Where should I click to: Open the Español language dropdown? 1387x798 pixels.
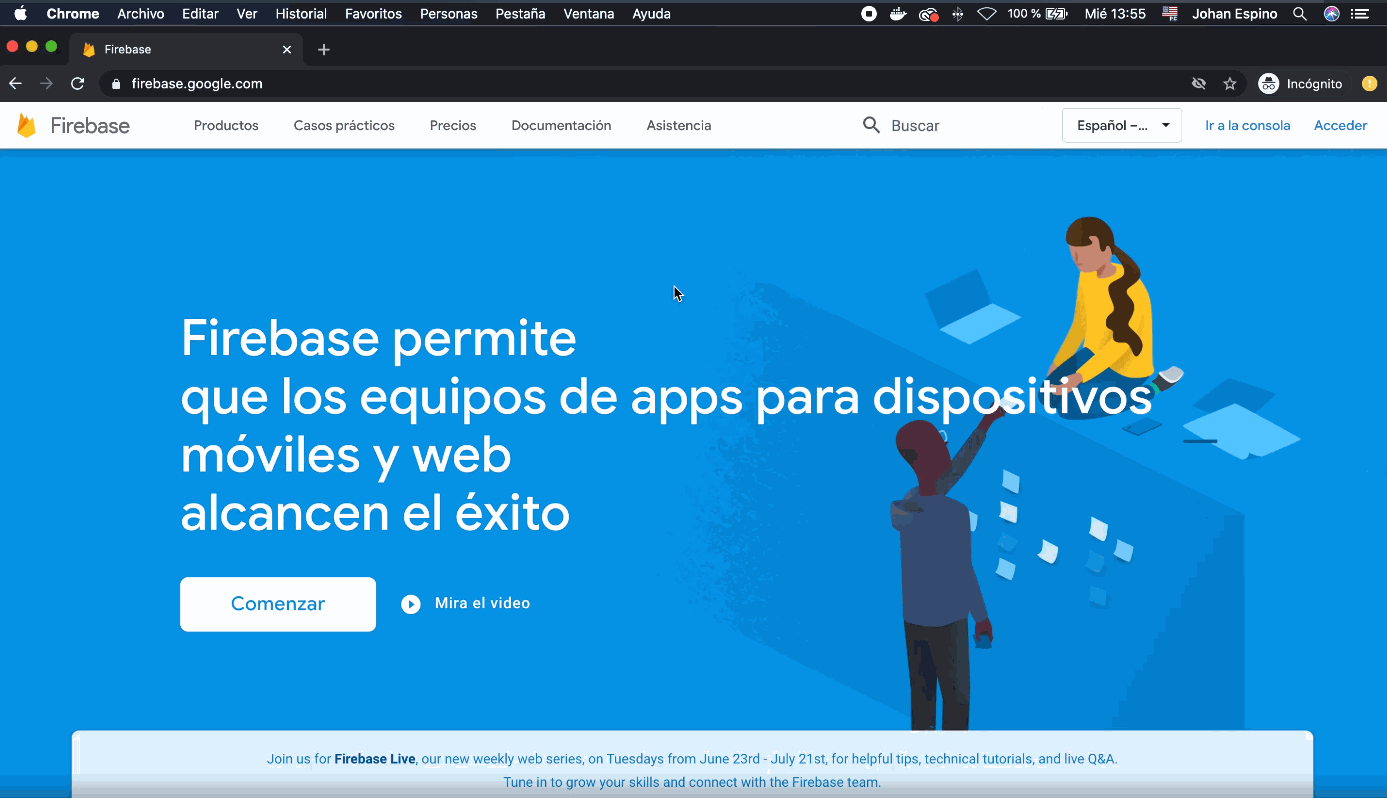[1121, 125]
